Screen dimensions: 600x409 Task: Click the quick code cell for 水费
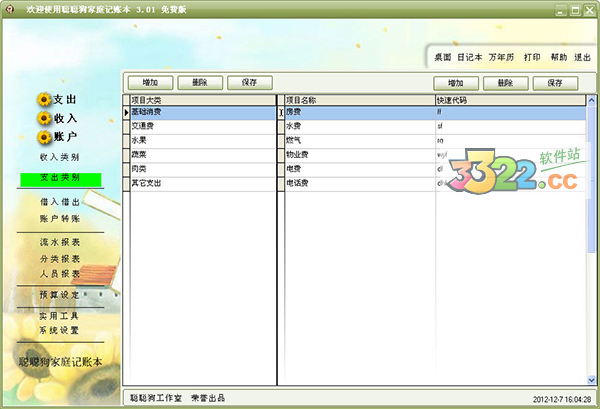(x=510, y=127)
